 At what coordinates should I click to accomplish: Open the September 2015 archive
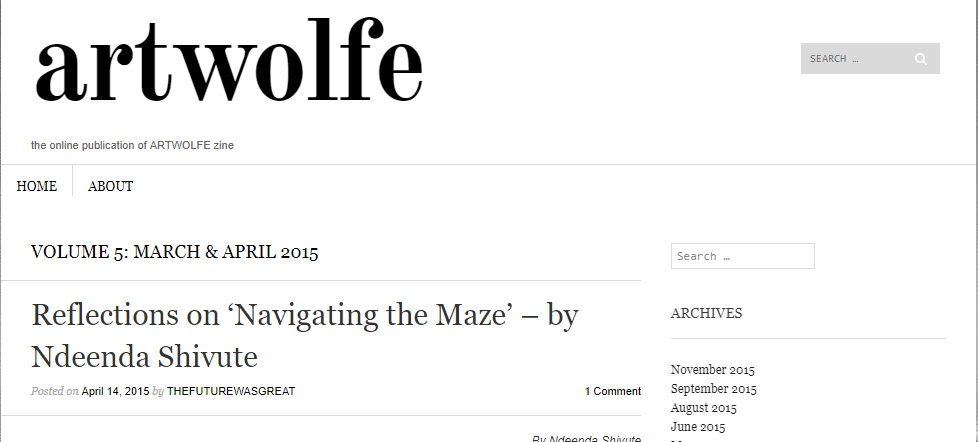click(714, 389)
